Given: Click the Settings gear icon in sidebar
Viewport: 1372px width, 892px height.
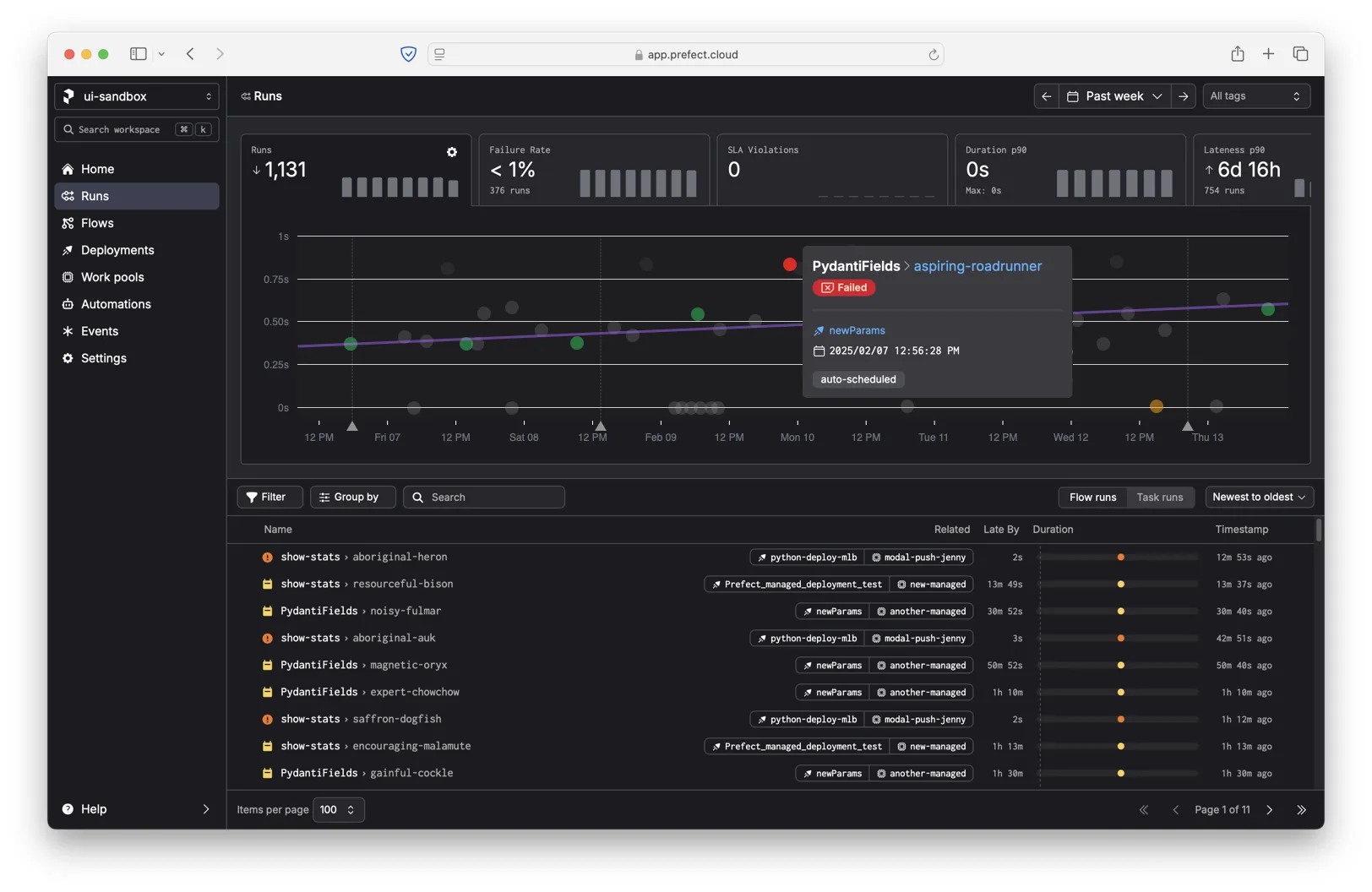Looking at the screenshot, I should [68, 358].
